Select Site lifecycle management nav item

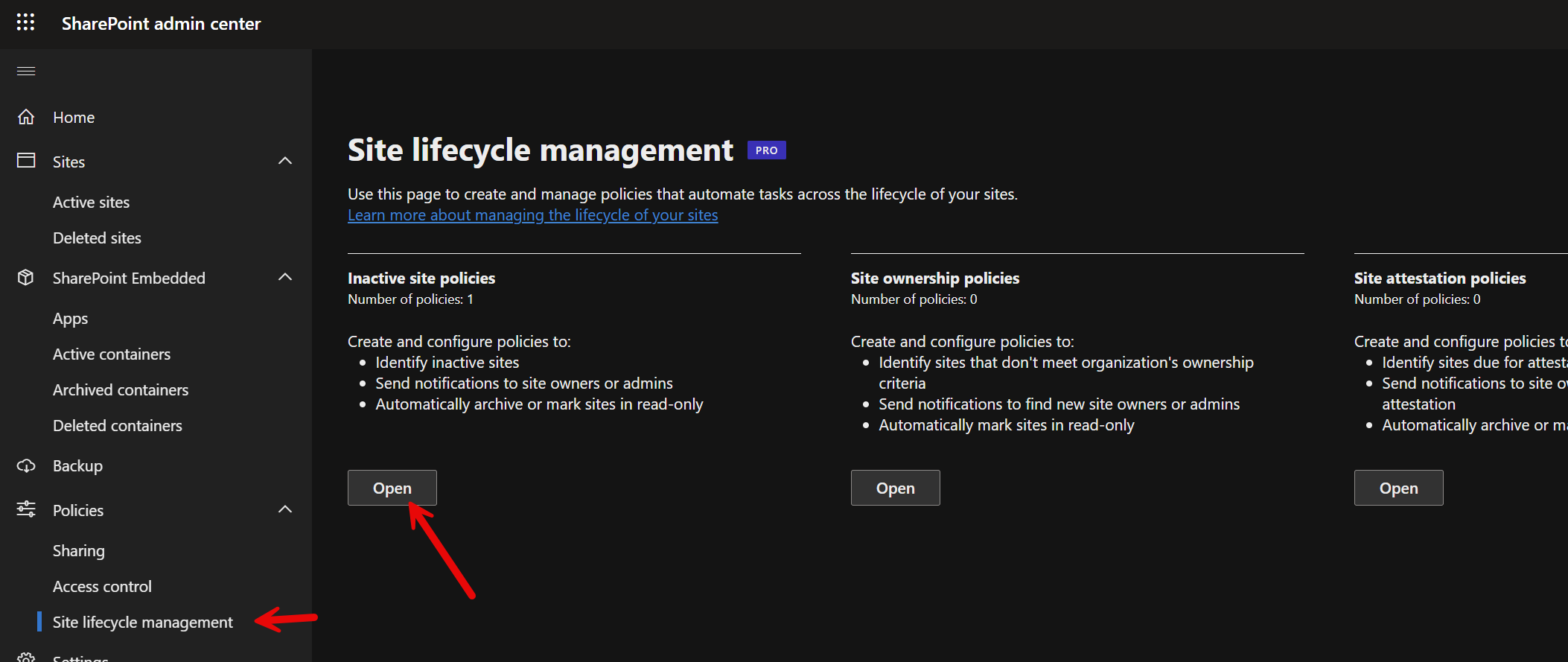coord(143,623)
